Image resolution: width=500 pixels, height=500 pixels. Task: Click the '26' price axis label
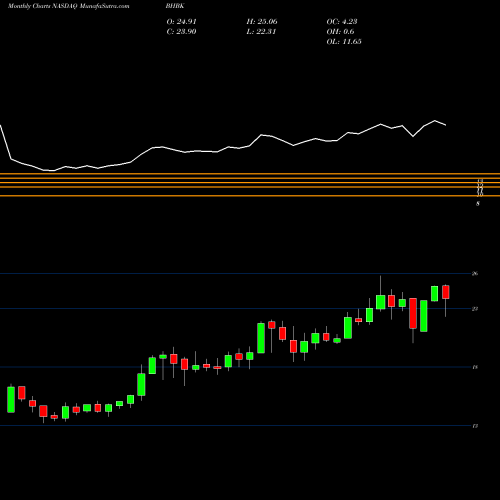[475, 274]
